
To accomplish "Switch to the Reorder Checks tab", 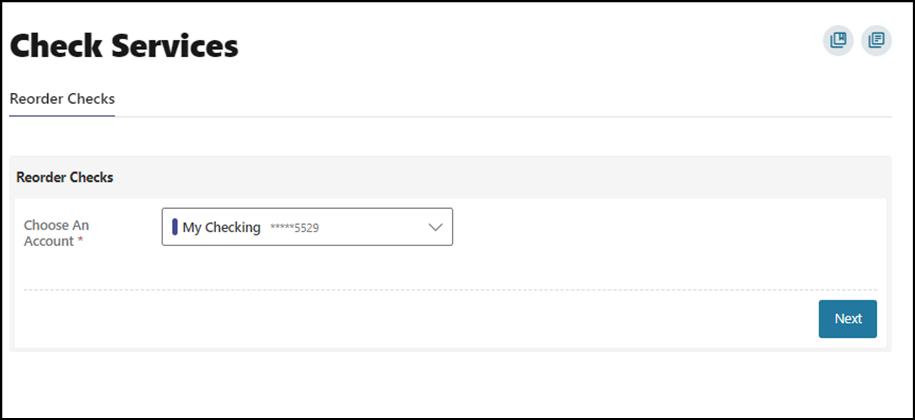I will [x=62, y=99].
